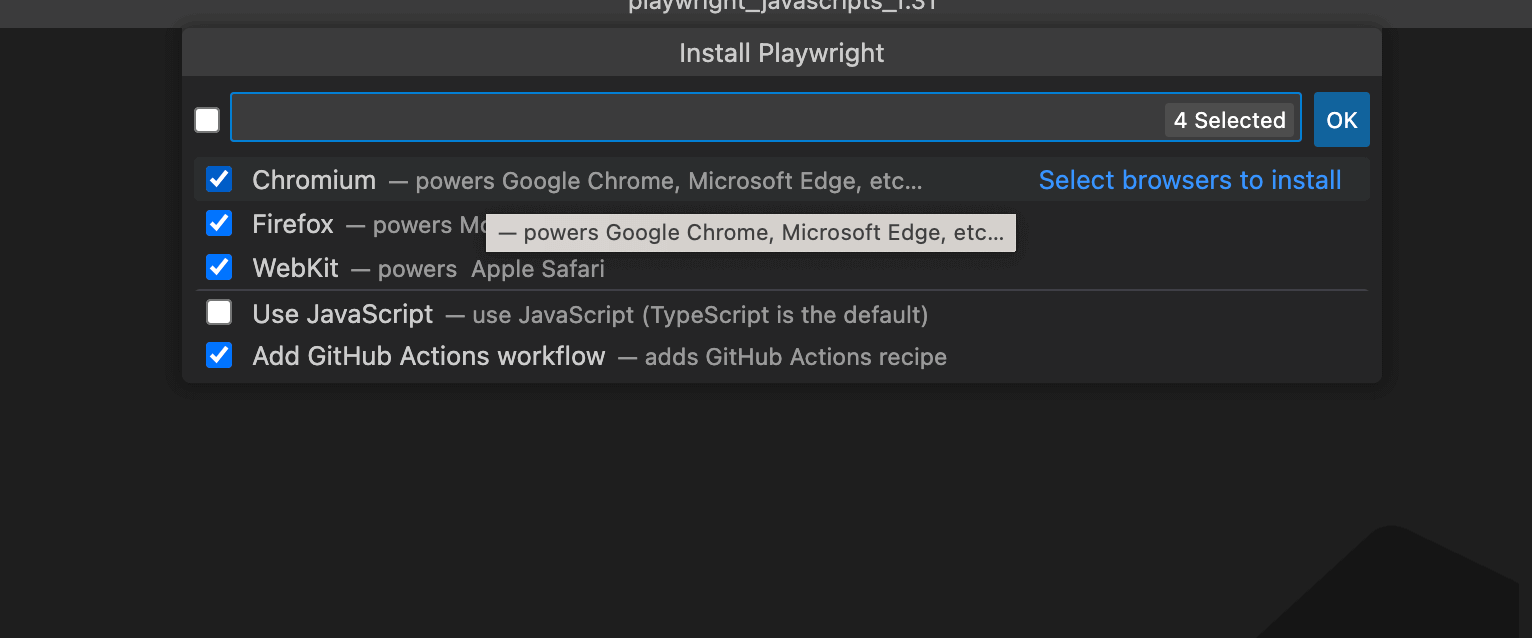This screenshot has height=638, width=1532.
Task: Click the "4 Selected" count badge
Action: [1229, 120]
